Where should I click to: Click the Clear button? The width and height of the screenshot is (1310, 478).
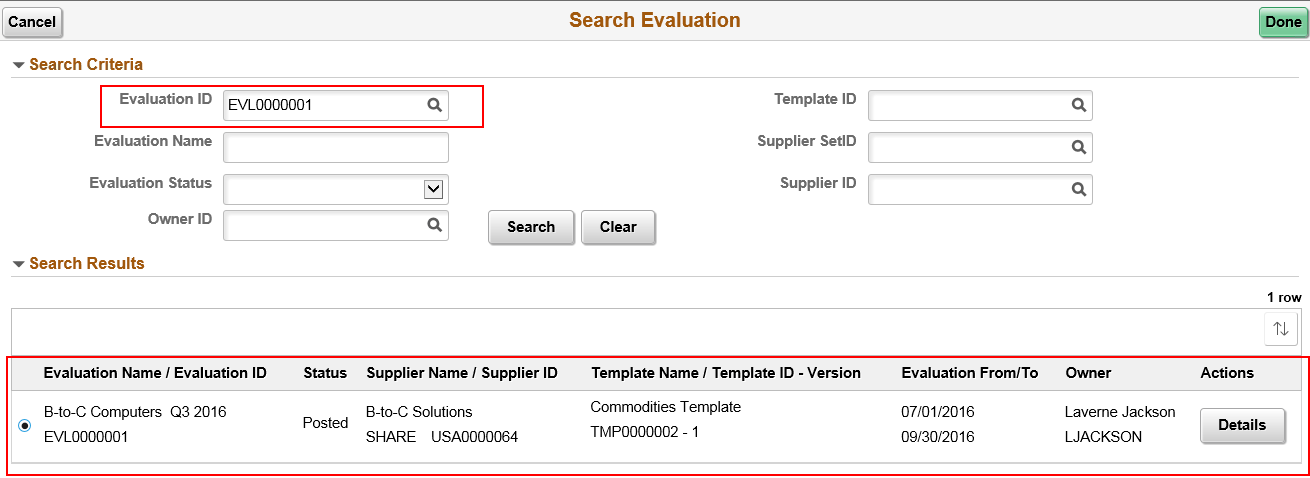tap(618, 227)
